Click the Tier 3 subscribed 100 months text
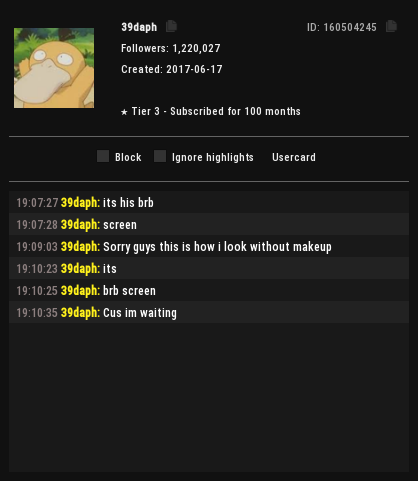 (216, 111)
